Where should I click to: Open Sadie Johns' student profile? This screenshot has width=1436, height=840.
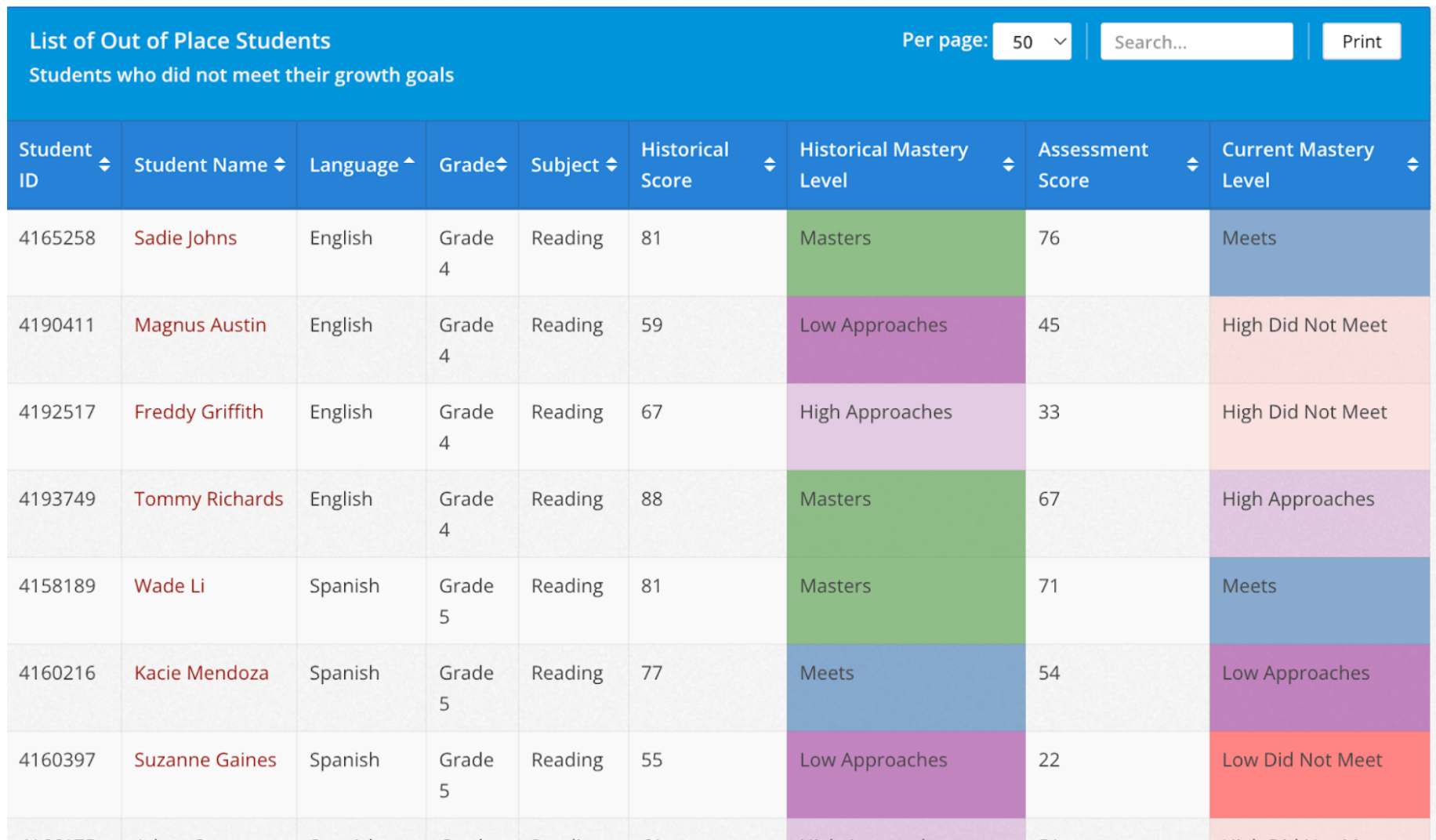pos(185,237)
